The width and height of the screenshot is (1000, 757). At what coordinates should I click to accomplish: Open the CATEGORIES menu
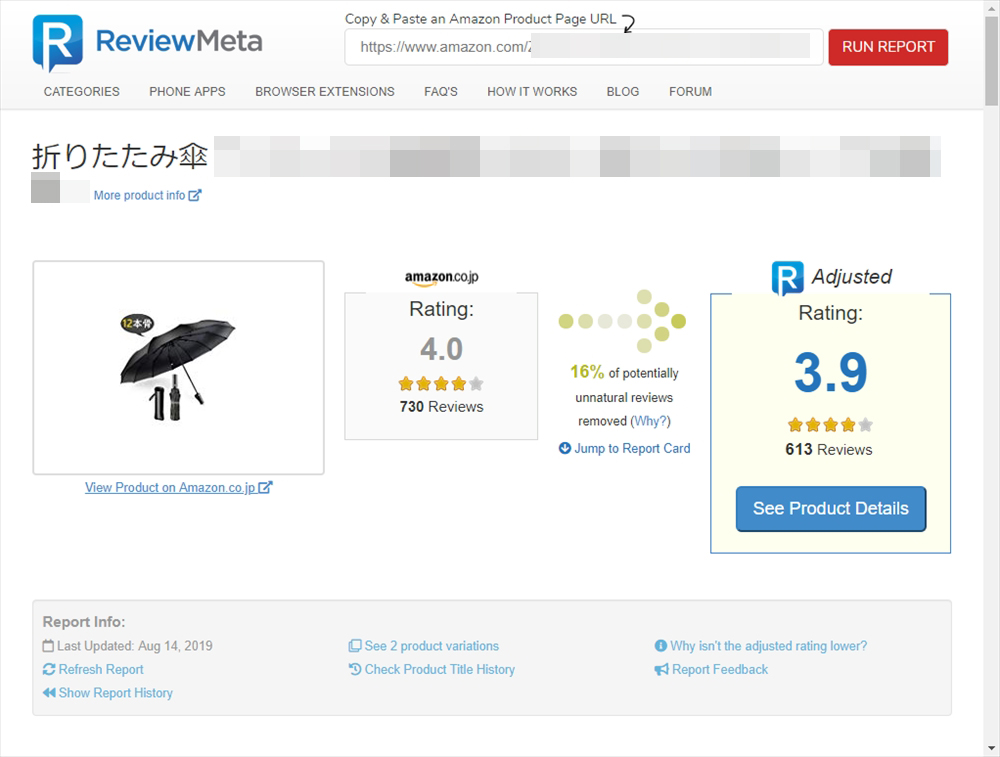82,92
